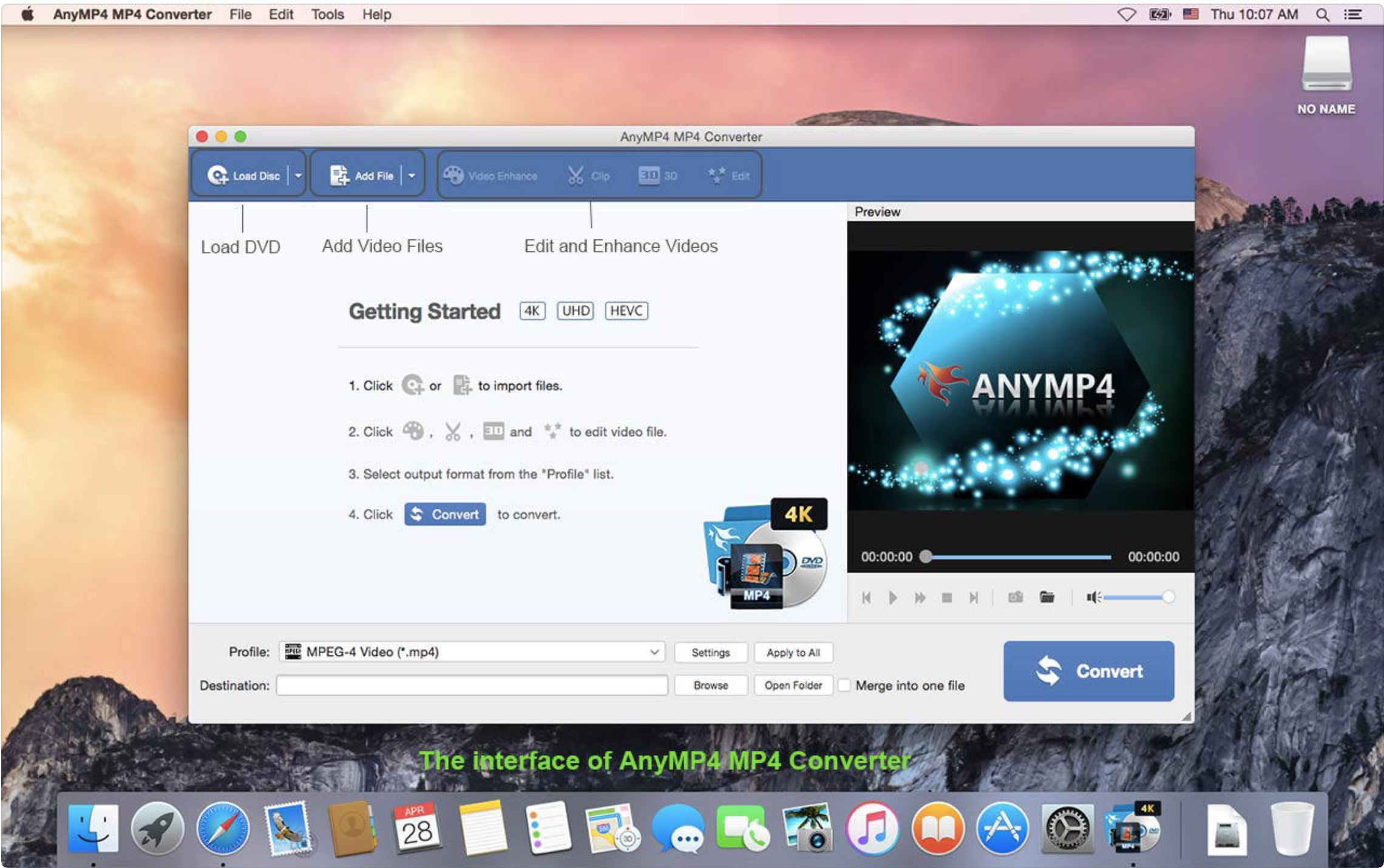Click the Apply to All button
Image resolution: width=1384 pixels, height=868 pixels.
(793, 653)
